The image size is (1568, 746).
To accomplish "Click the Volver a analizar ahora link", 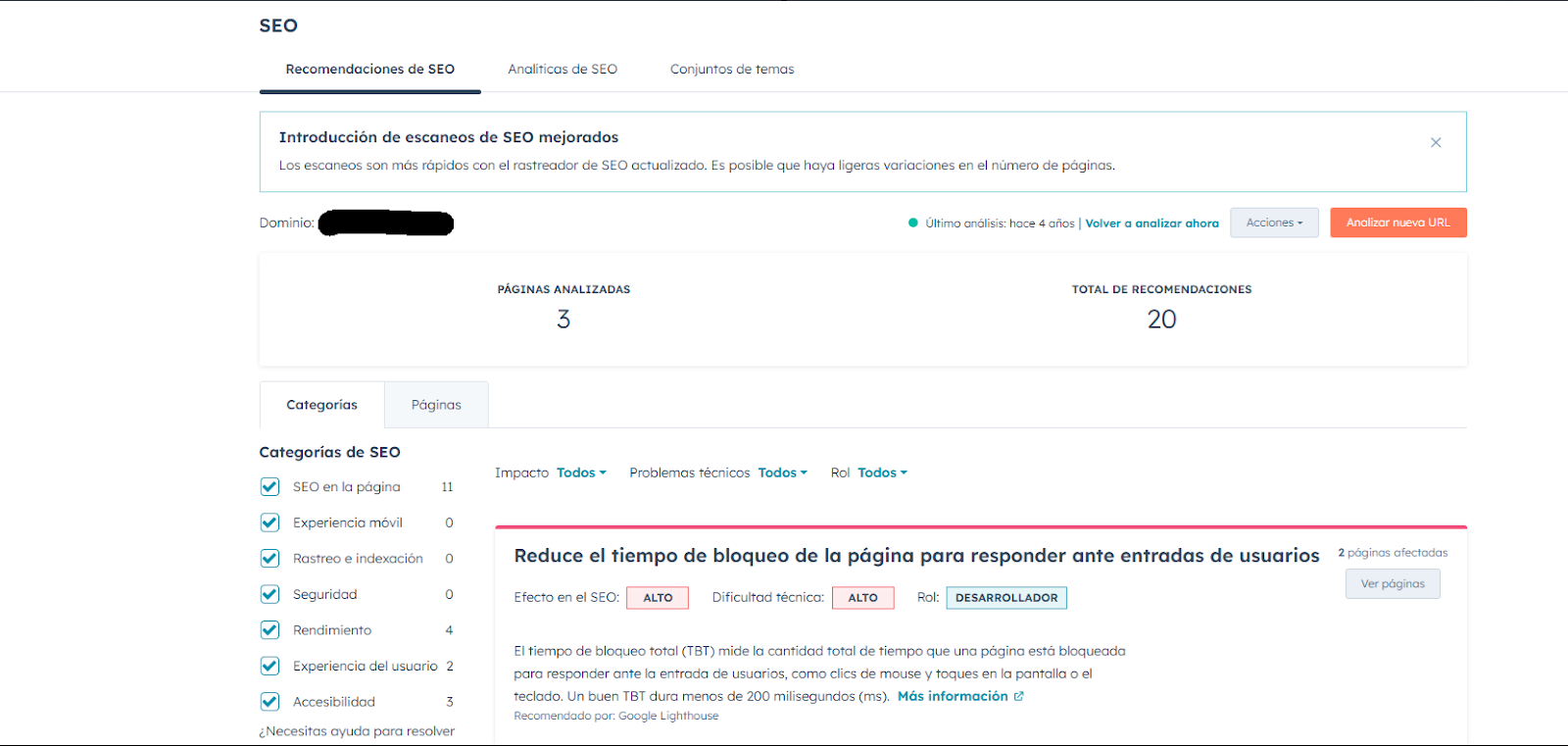I will coord(1151,224).
